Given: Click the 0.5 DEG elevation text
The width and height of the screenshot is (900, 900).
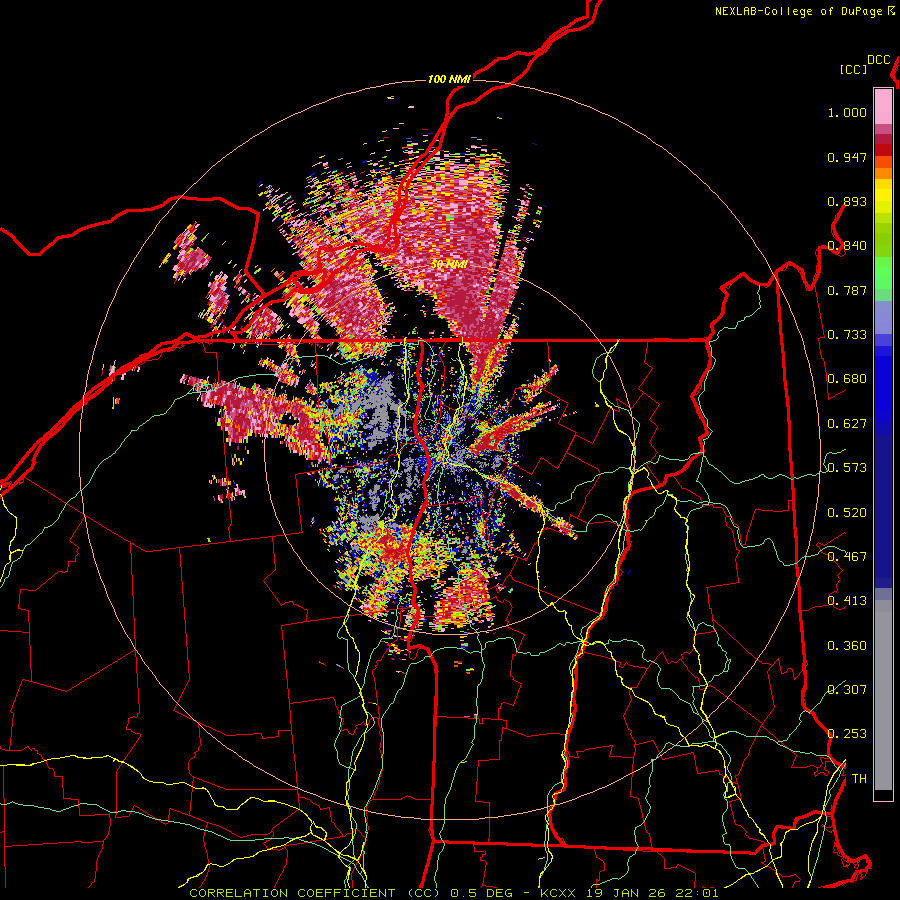Looking at the screenshot, I should 482,893.
